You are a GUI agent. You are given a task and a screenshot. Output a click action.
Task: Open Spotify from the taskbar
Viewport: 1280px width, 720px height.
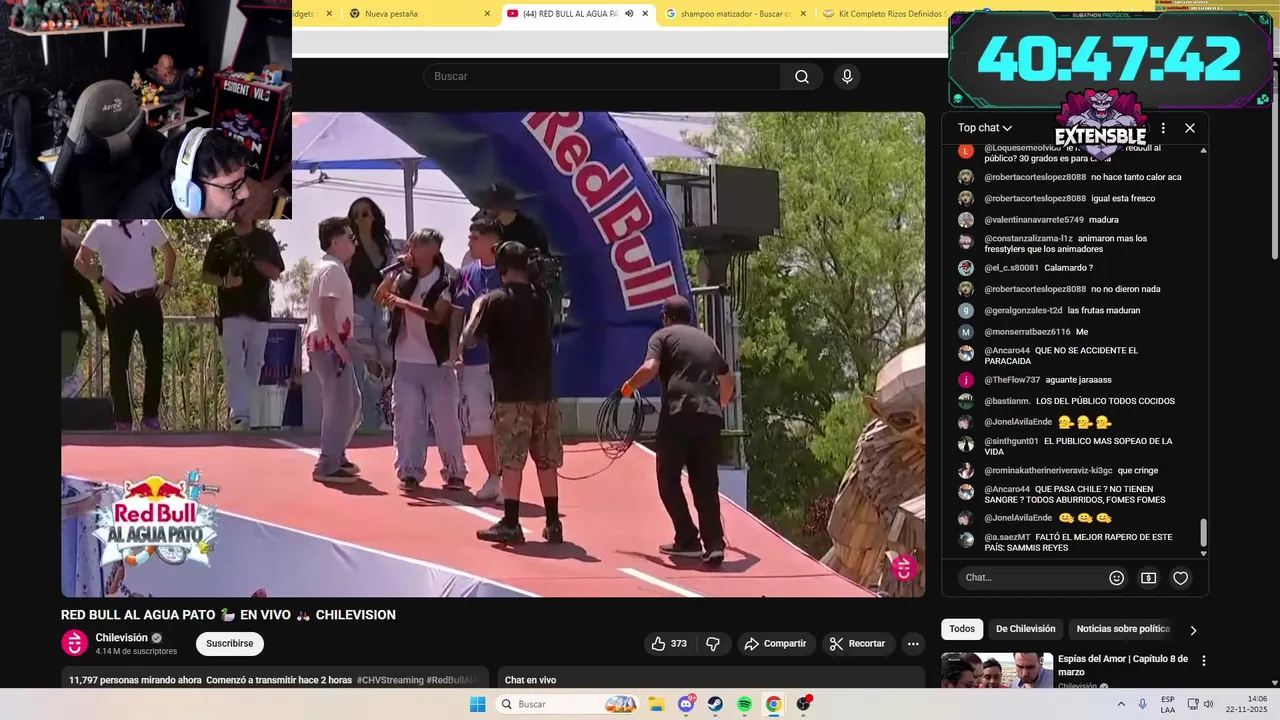[744, 704]
